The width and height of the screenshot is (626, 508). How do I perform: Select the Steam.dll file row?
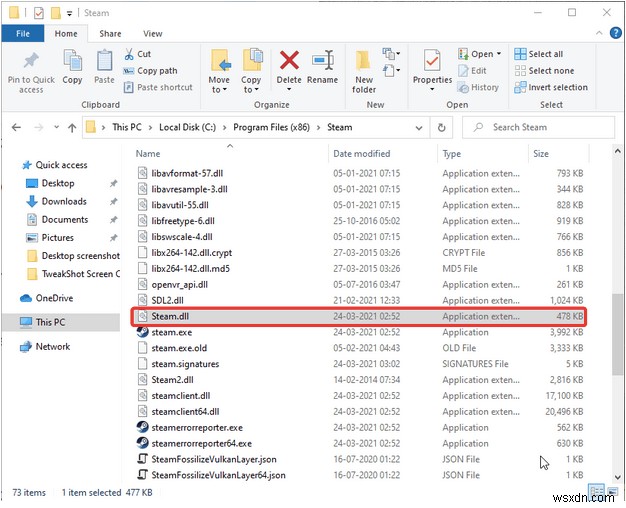[359, 316]
